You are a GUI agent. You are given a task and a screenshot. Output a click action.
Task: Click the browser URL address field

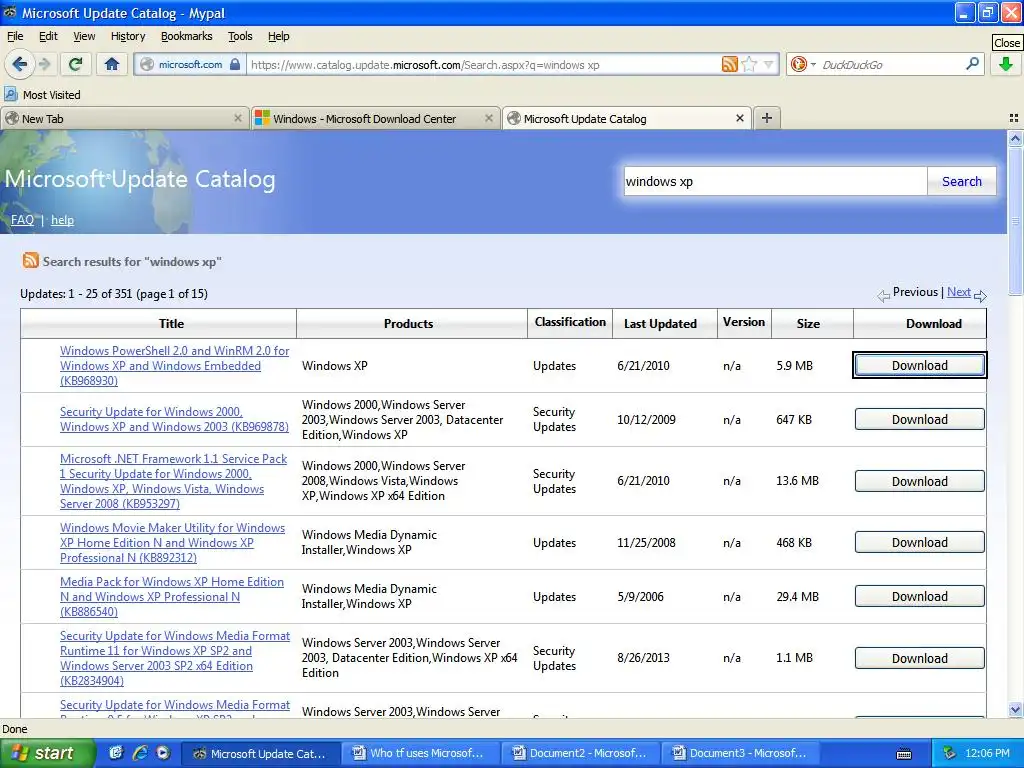(x=483, y=65)
